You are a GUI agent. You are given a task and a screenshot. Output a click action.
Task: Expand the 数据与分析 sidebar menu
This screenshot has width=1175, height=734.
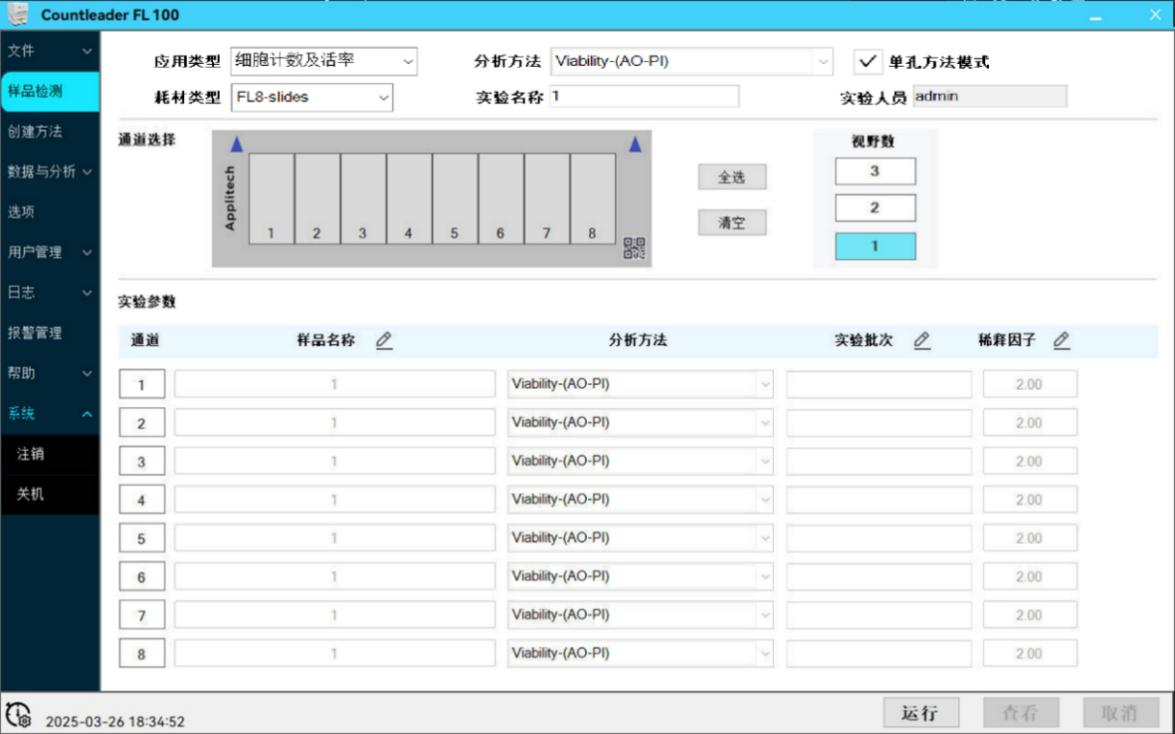pyautogui.click(x=49, y=171)
